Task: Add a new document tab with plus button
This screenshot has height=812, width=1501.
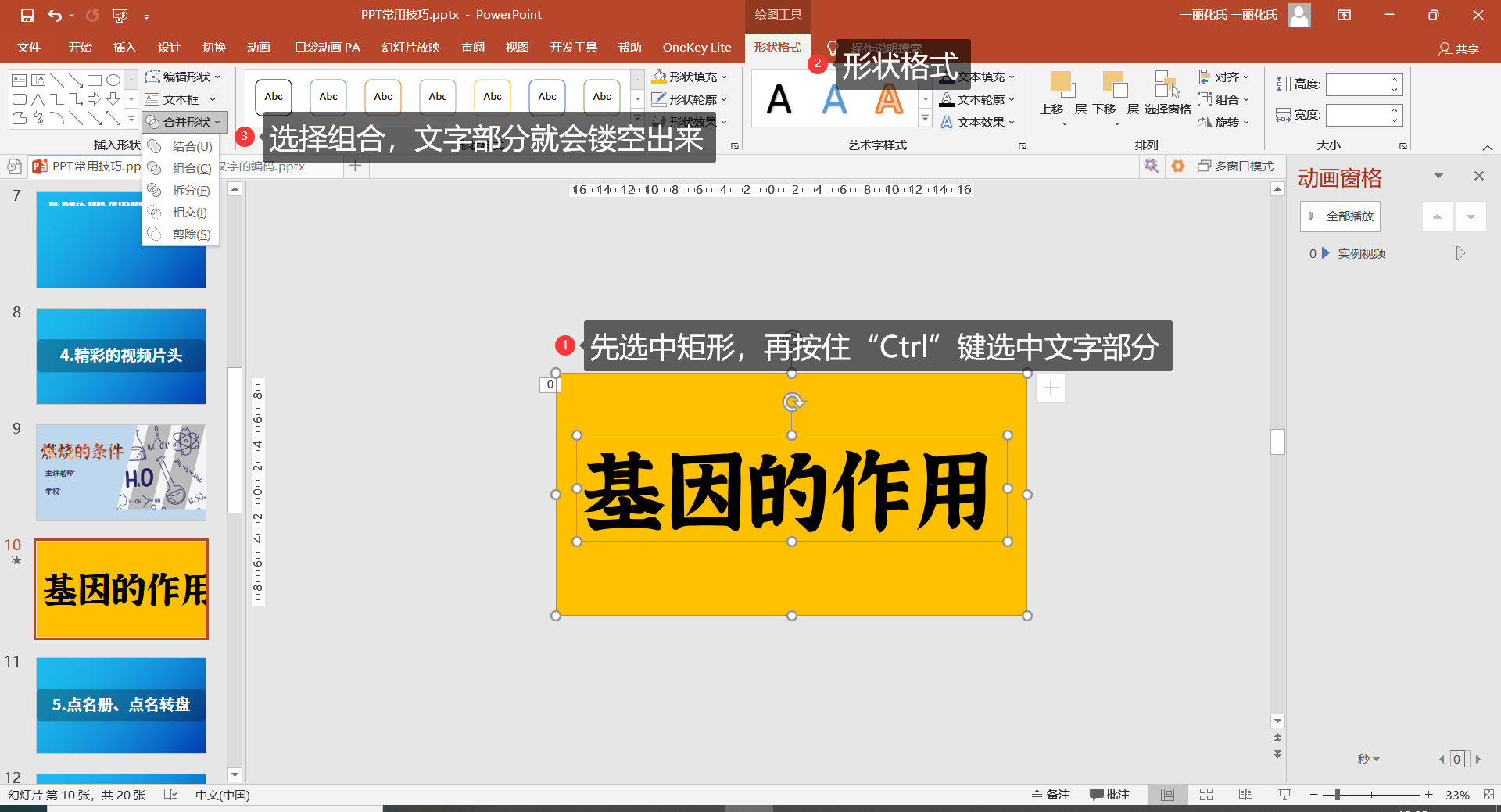Action: coord(356,166)
